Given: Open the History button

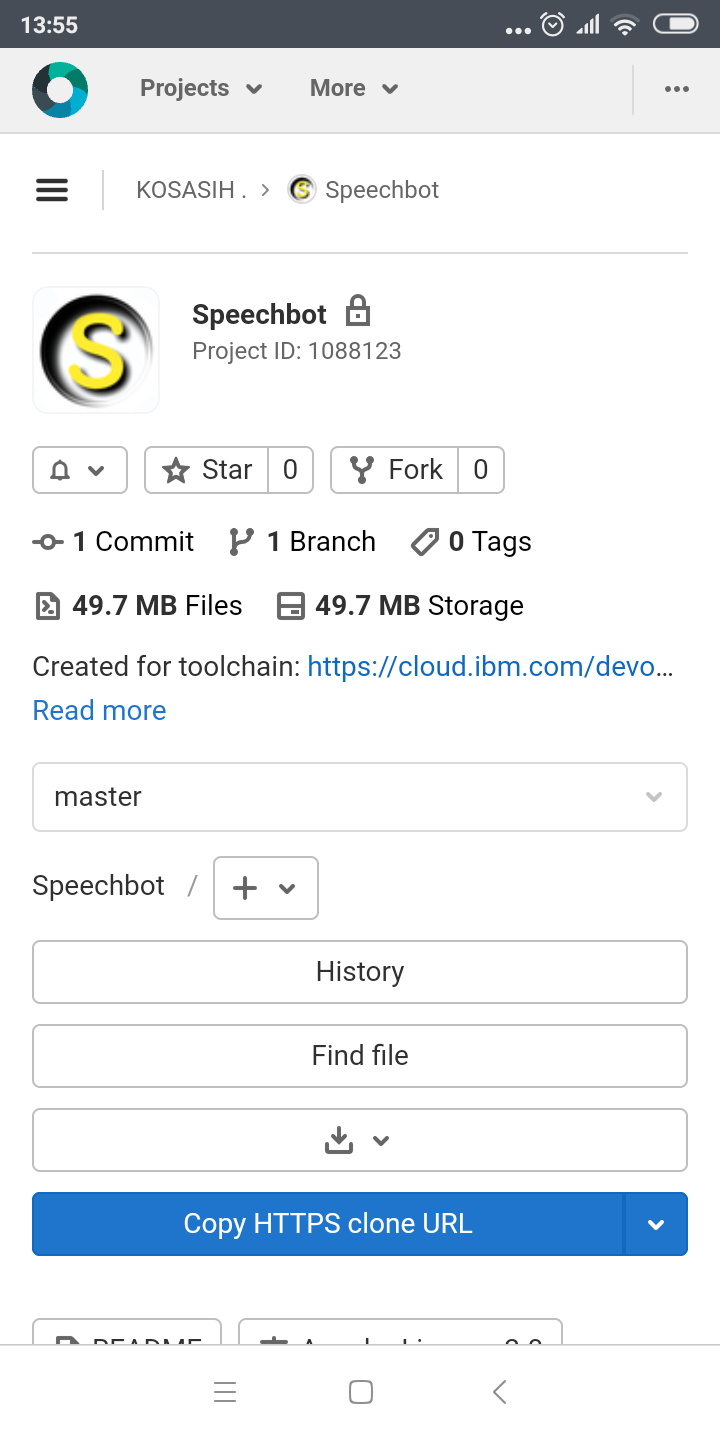Looking at the screenshot, I should tap(360, 972).
